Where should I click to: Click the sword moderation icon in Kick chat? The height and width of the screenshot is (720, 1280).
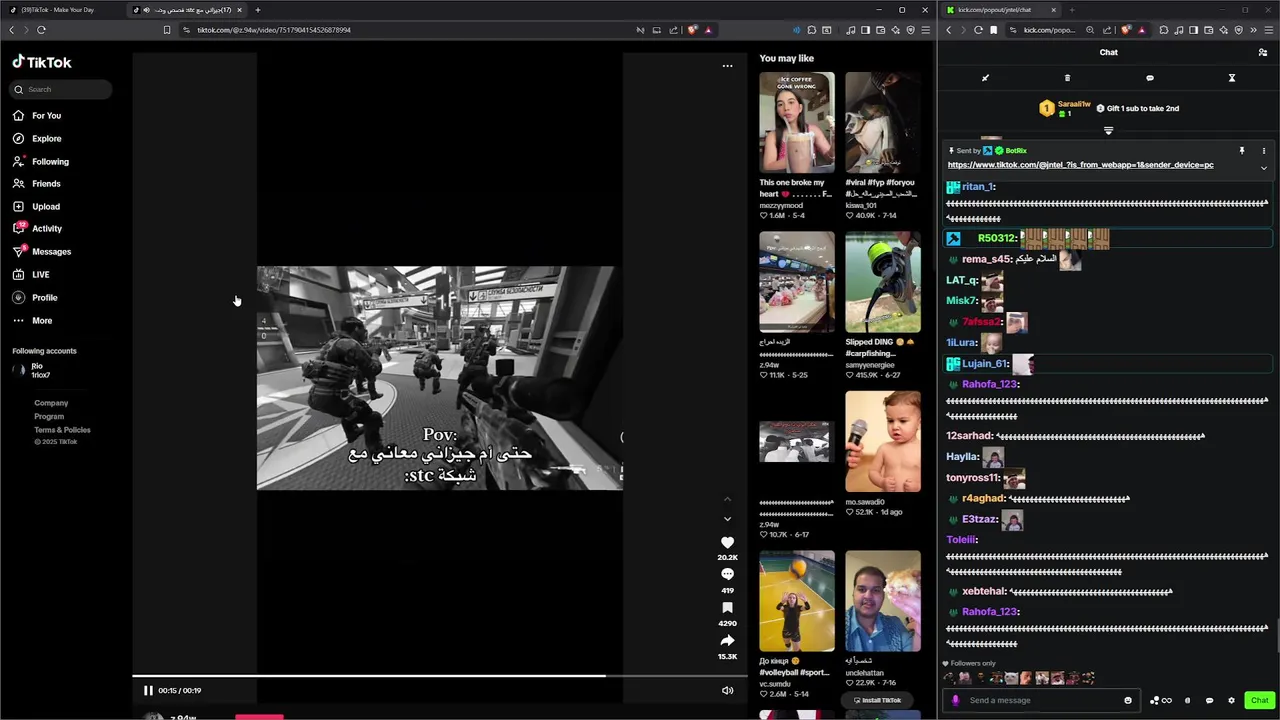point(985,78)
